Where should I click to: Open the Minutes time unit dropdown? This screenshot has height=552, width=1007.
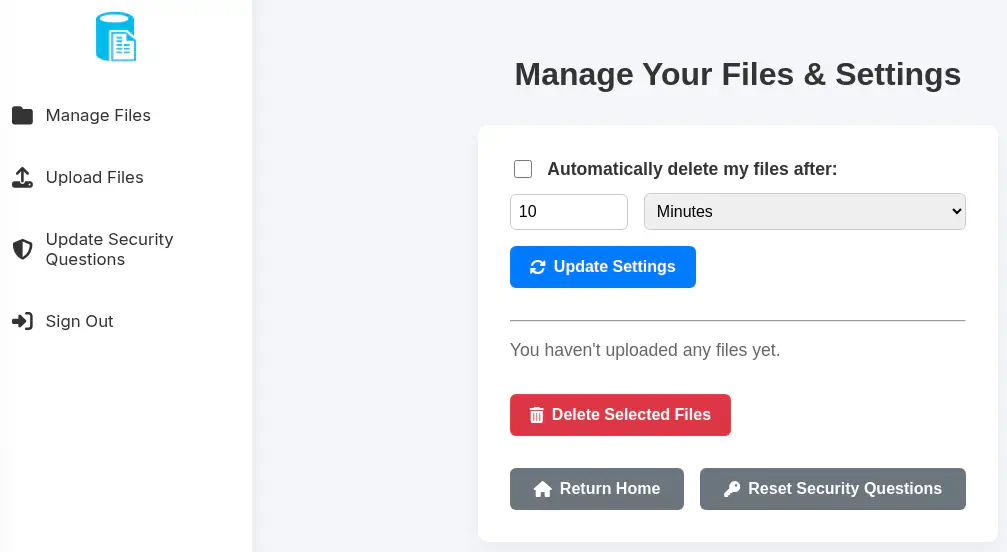(x=805, y=212)
